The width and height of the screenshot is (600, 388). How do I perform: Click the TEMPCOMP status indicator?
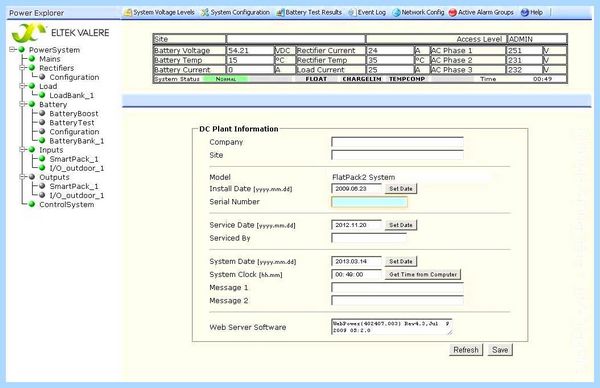(407, 79)
